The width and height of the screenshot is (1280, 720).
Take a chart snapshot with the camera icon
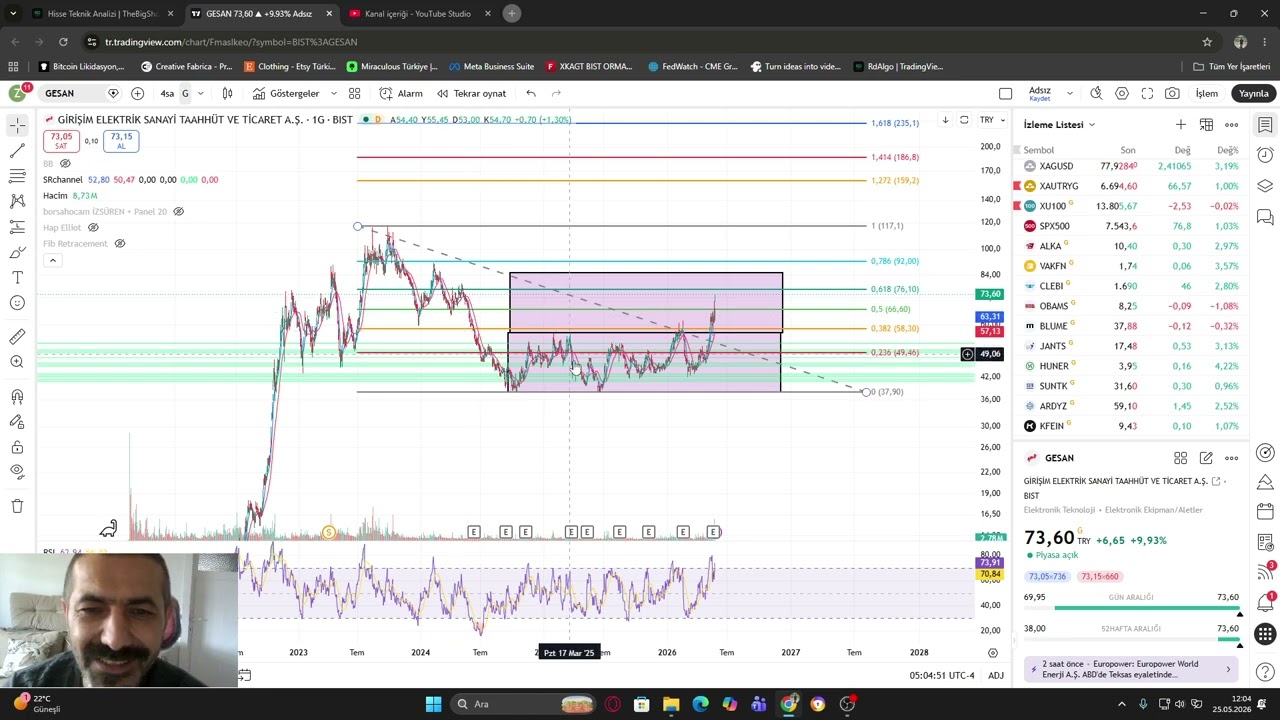(x=1172, y=93)
